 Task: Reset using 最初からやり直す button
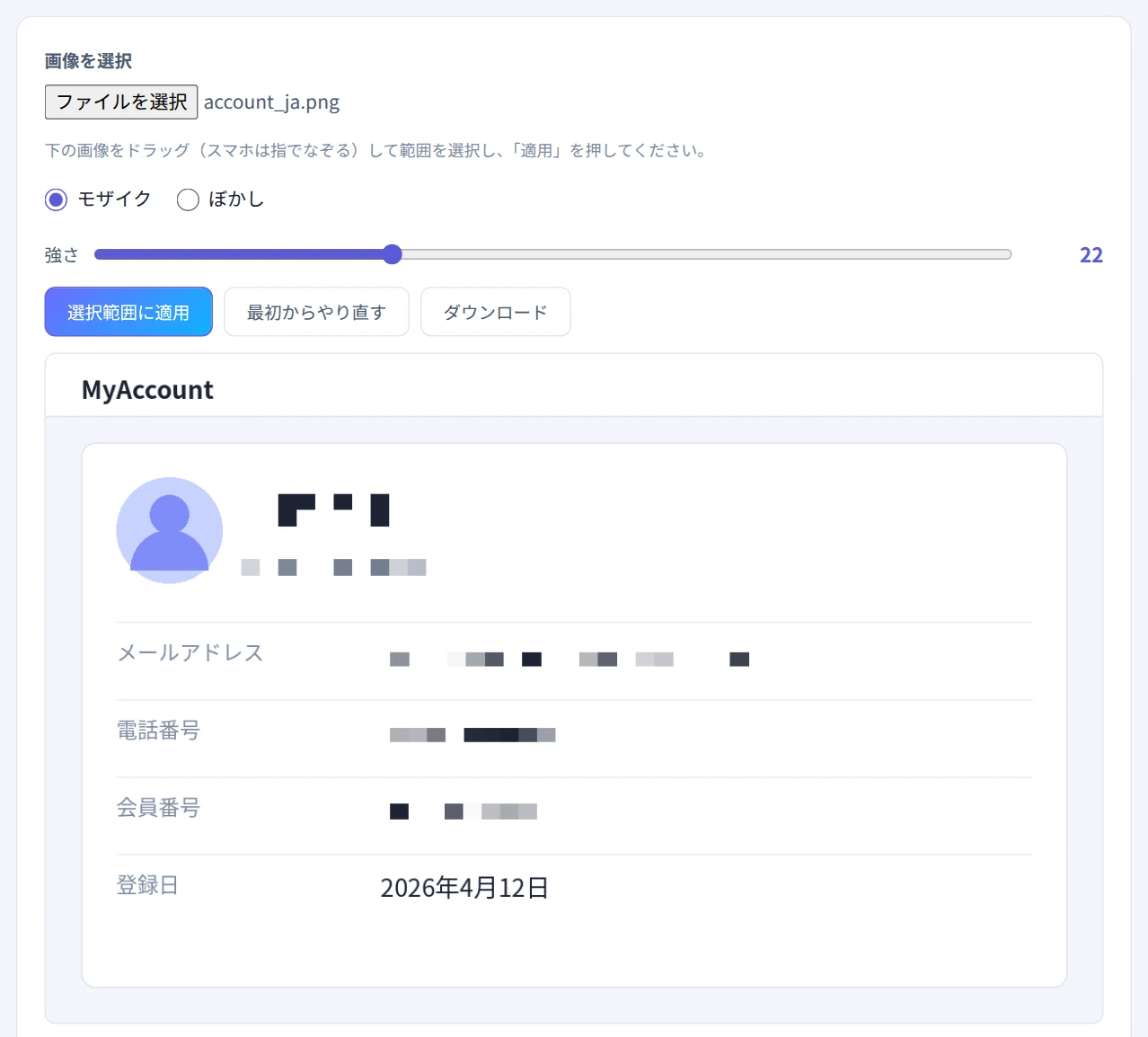[316, 312]
